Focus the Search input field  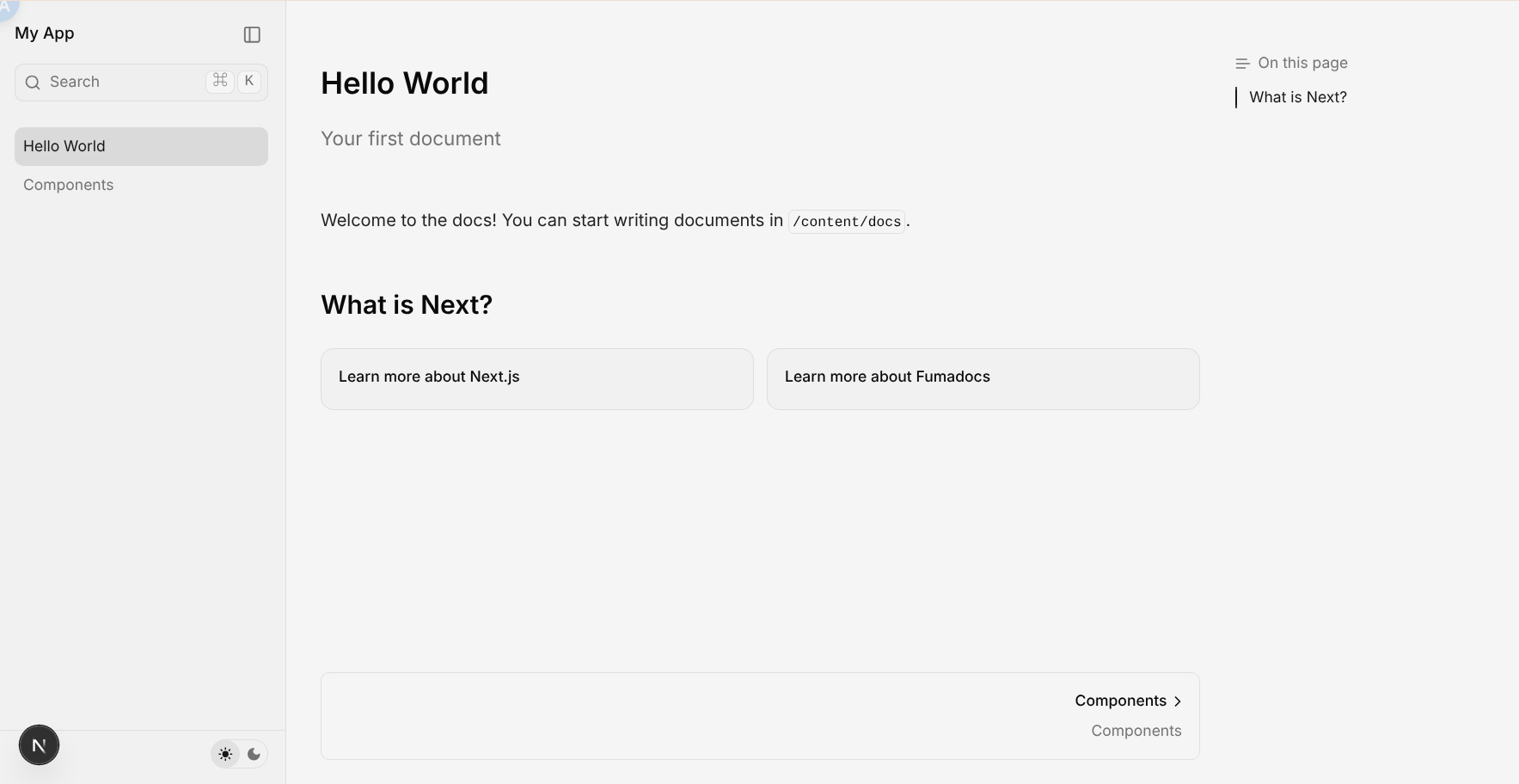(120, 83)
